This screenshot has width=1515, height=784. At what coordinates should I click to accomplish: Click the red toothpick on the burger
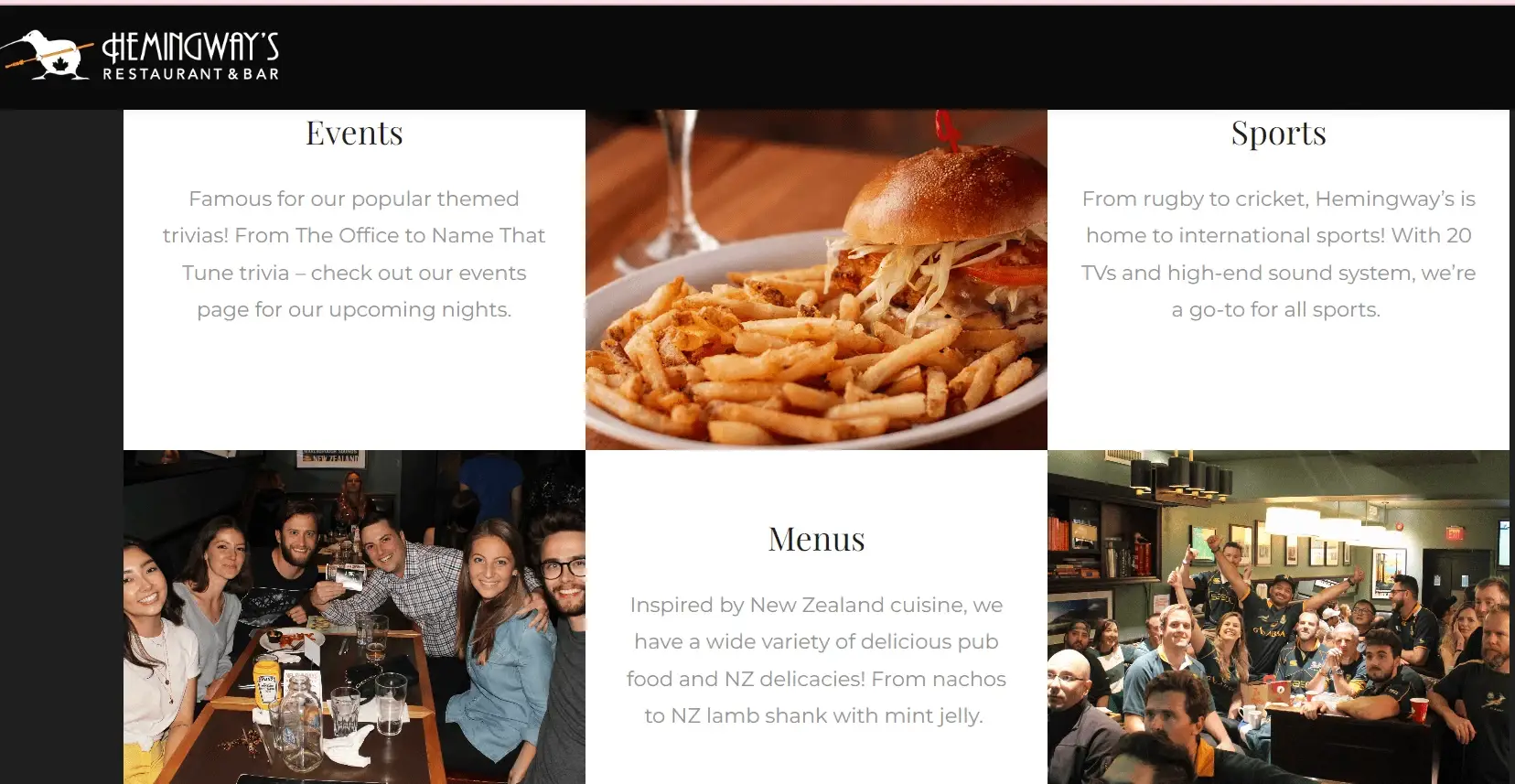pos(948,130)
